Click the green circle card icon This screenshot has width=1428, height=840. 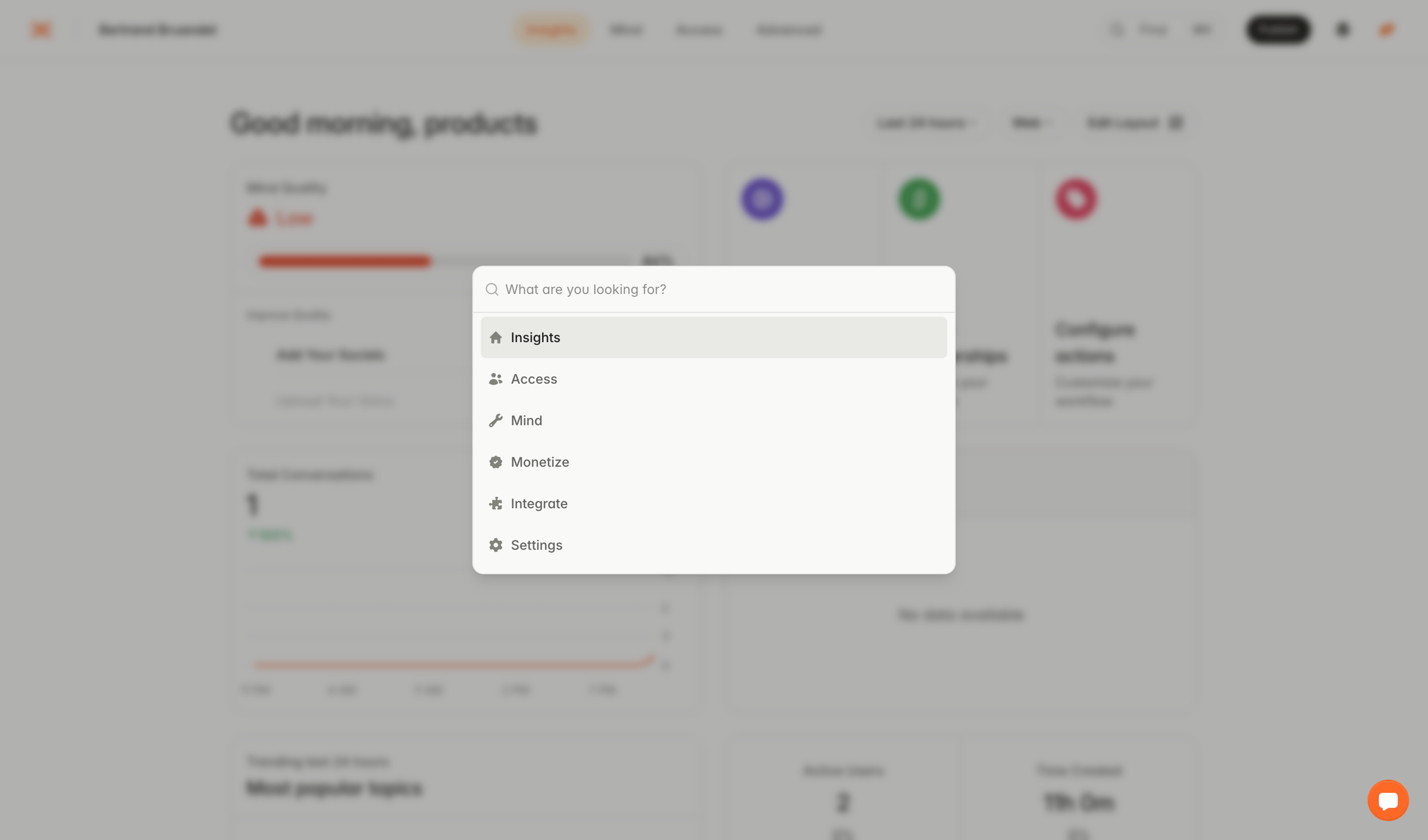click(x=919, y=199)
